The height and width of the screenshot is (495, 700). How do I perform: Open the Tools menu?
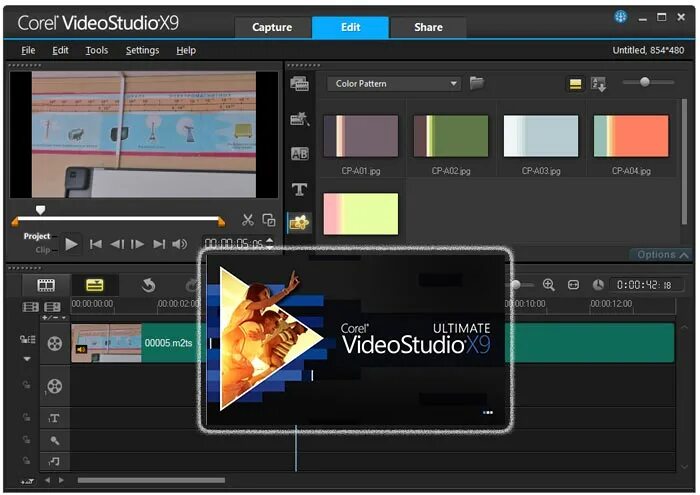click(97, 50)
